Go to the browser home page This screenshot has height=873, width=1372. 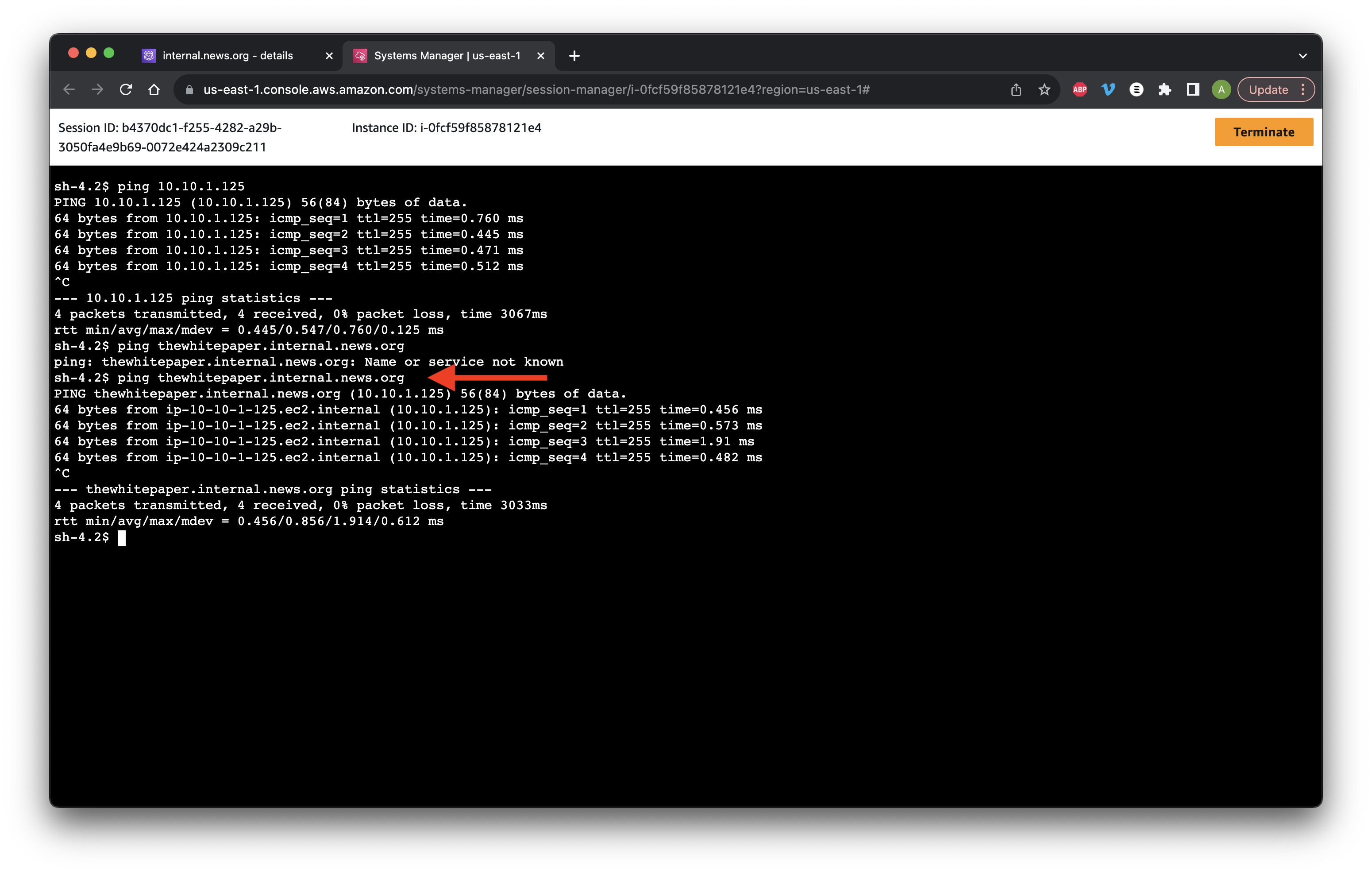coord(154,89)
